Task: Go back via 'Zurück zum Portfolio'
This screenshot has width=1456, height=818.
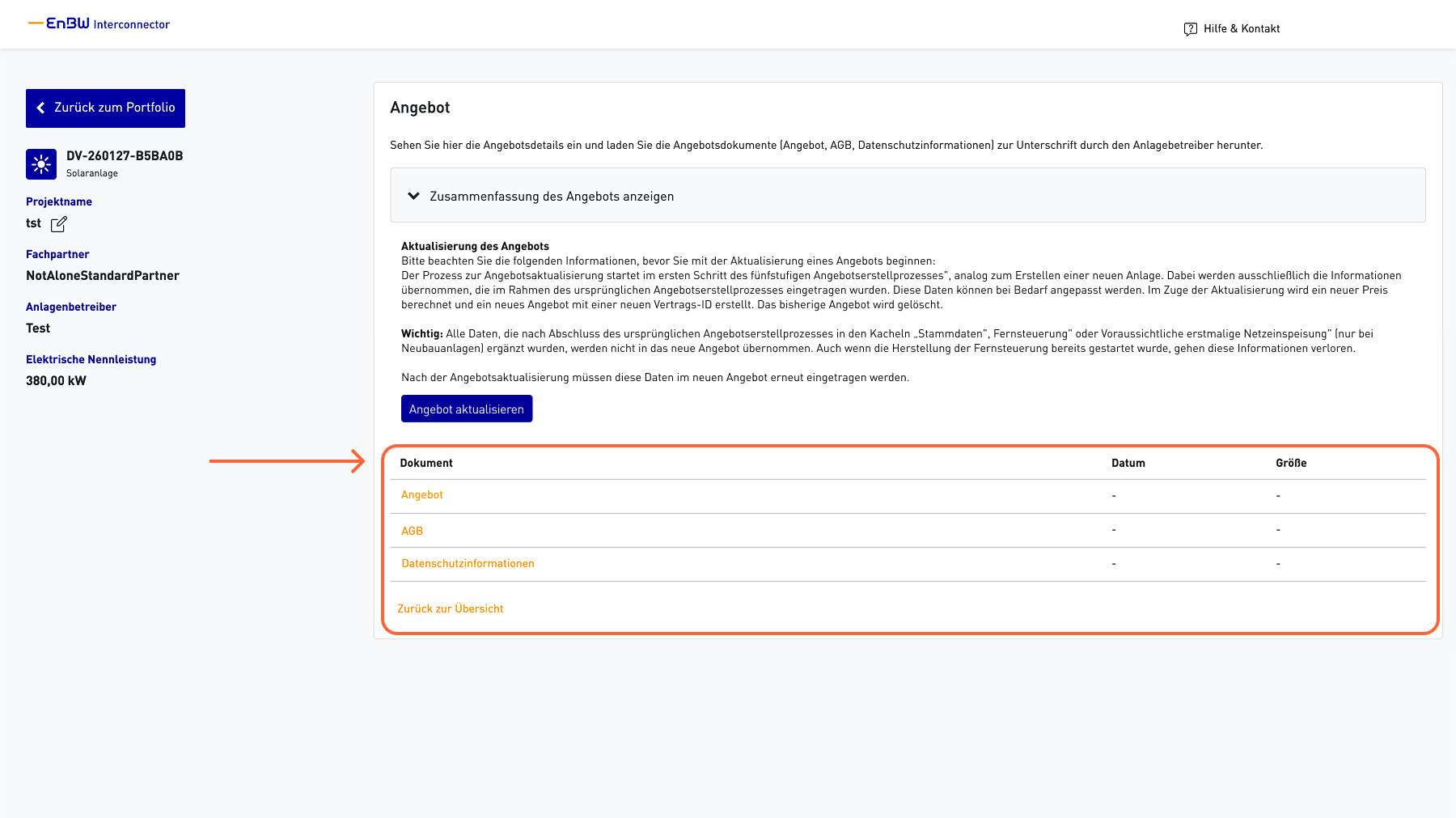Action: pos(114,108)
